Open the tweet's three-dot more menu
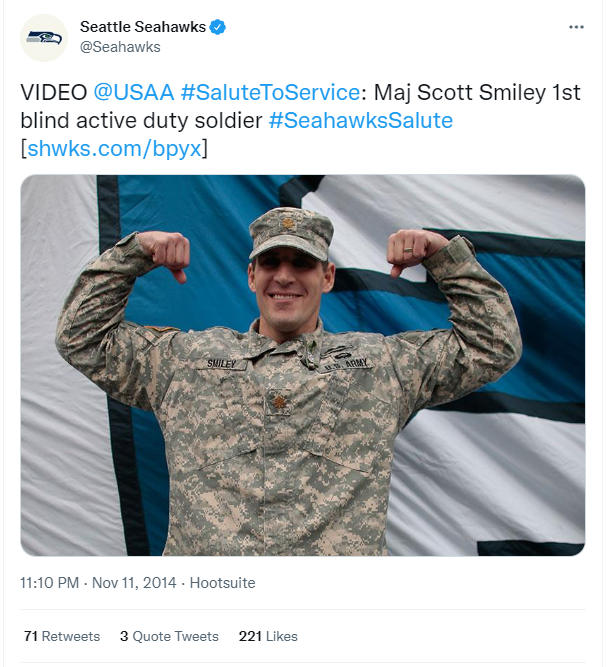The image size is (607, 667). click(x=575, y=27)
